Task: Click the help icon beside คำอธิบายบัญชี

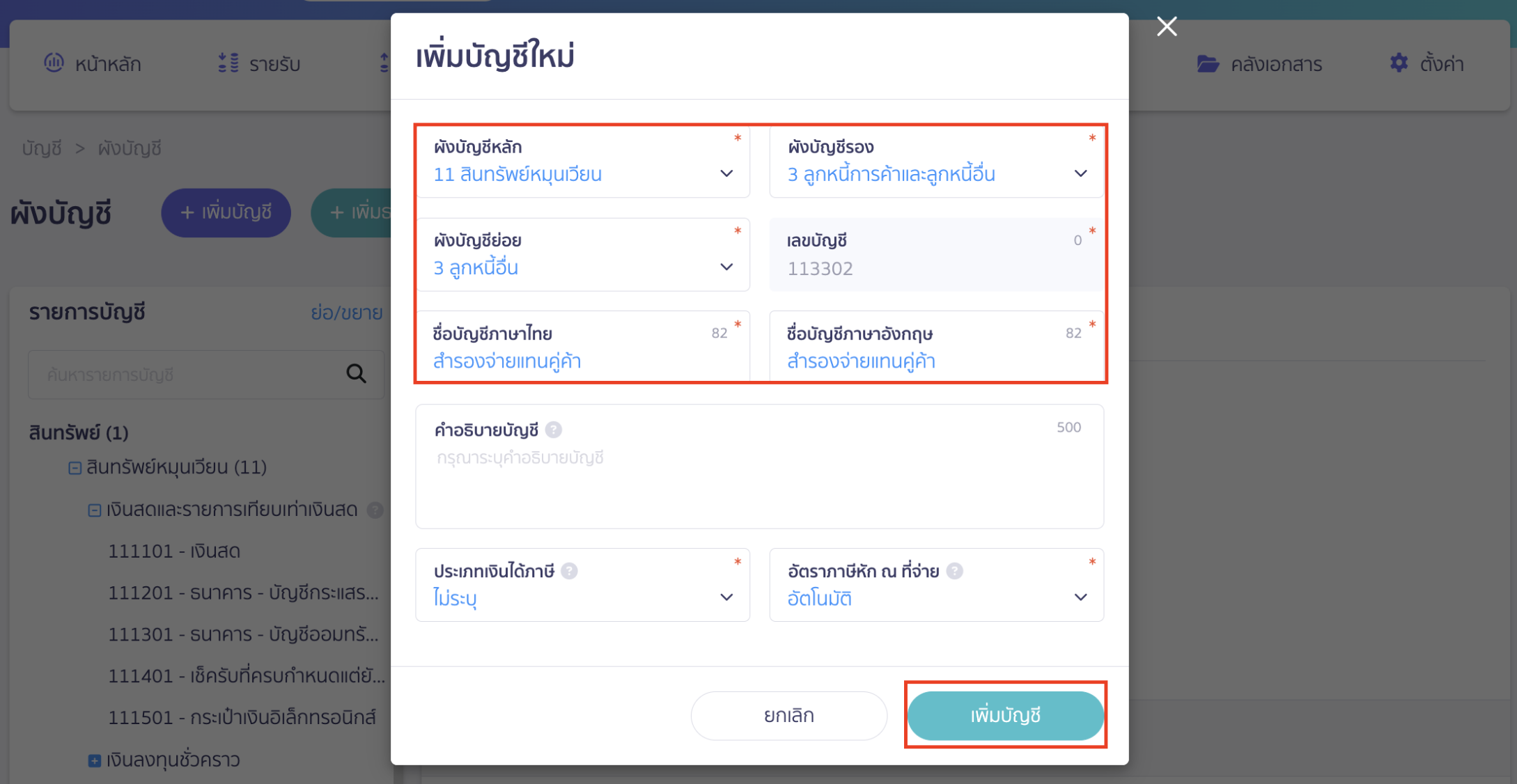Action: [554, 430]
